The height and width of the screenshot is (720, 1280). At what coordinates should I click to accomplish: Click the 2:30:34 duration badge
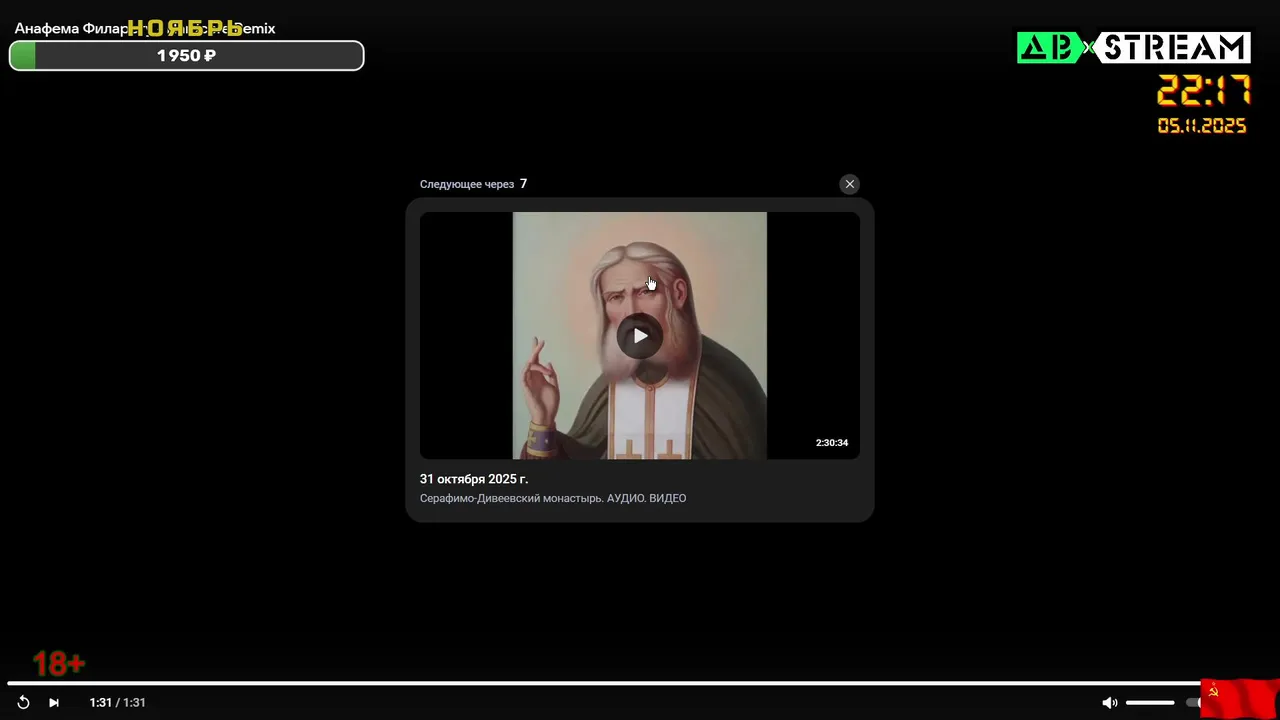pos(832,443)
